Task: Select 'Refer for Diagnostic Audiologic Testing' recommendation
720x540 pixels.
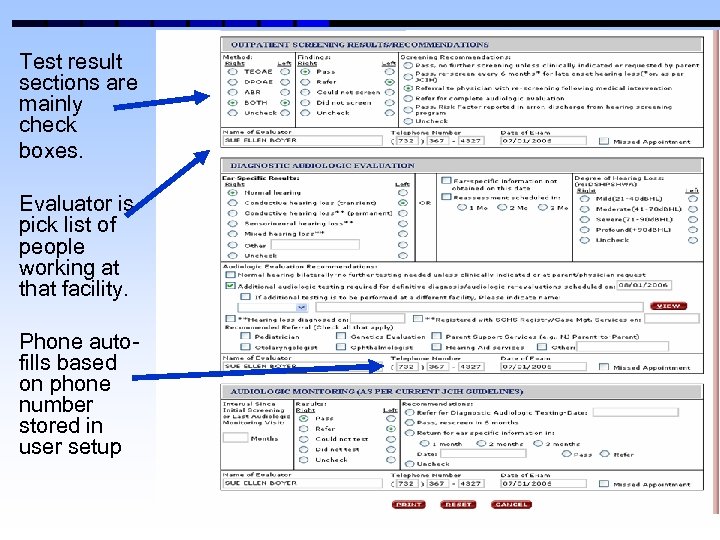Action: tap(409, 412)
